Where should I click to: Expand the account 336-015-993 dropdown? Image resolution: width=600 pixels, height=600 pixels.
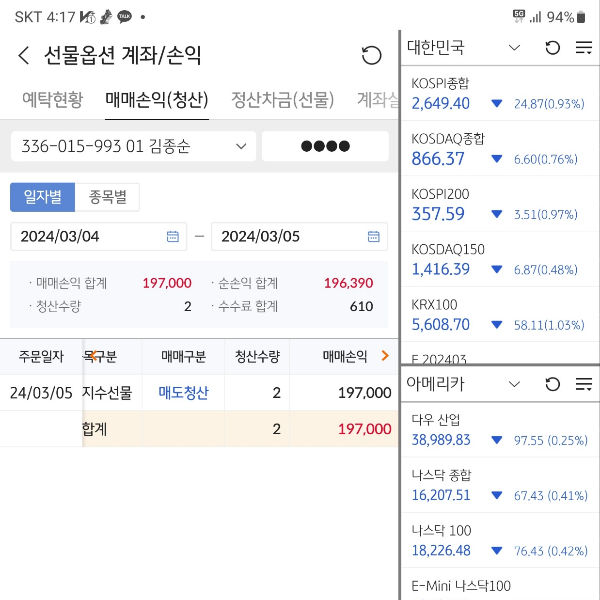[x=240, y=147]
